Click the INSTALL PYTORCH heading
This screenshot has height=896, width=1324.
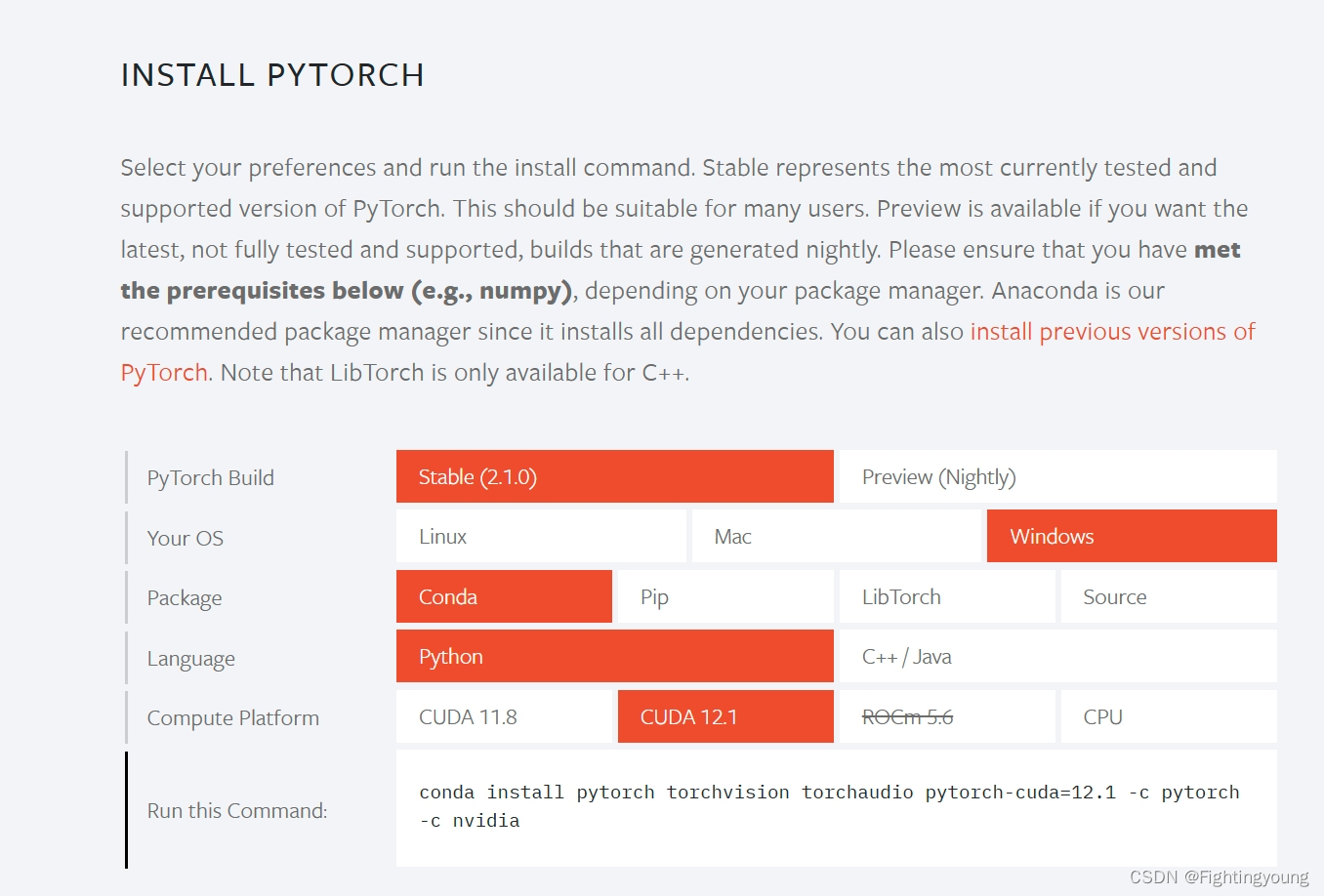click(272, 74)
